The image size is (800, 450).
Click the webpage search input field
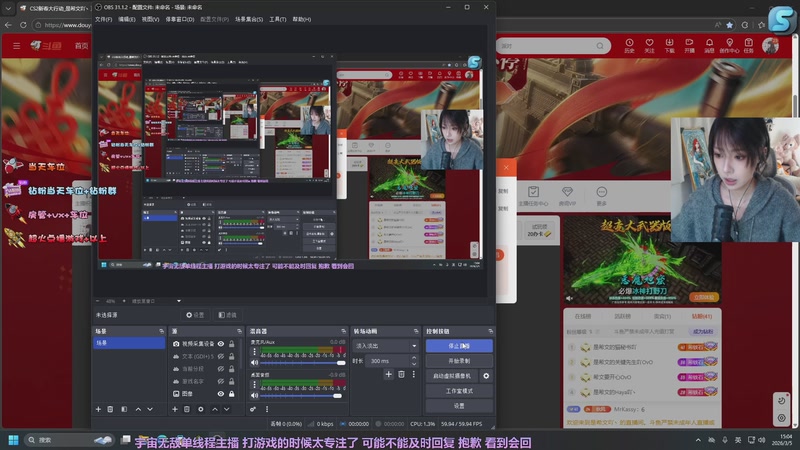tap(547, 46)
